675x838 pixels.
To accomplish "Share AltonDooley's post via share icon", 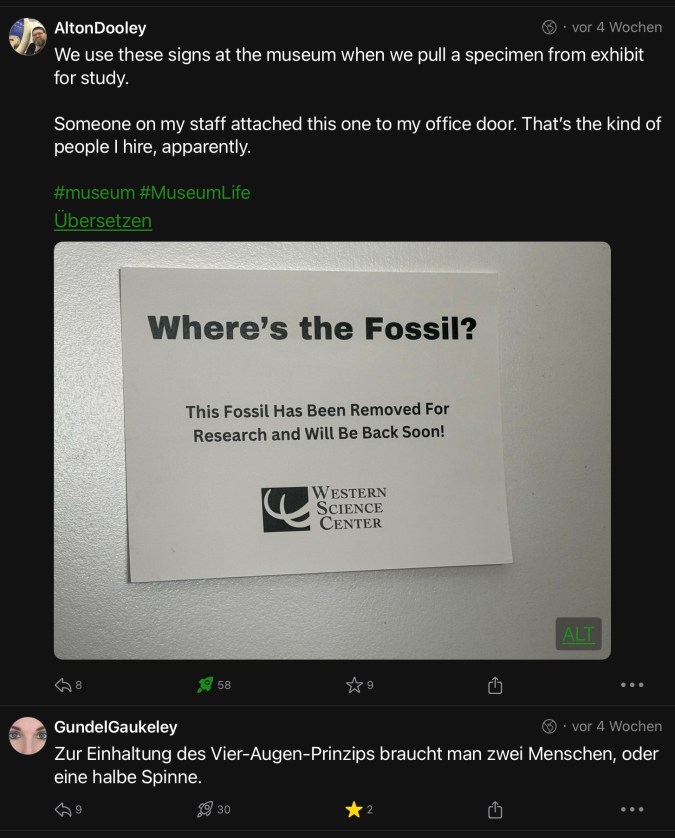I will coord(494,685).
